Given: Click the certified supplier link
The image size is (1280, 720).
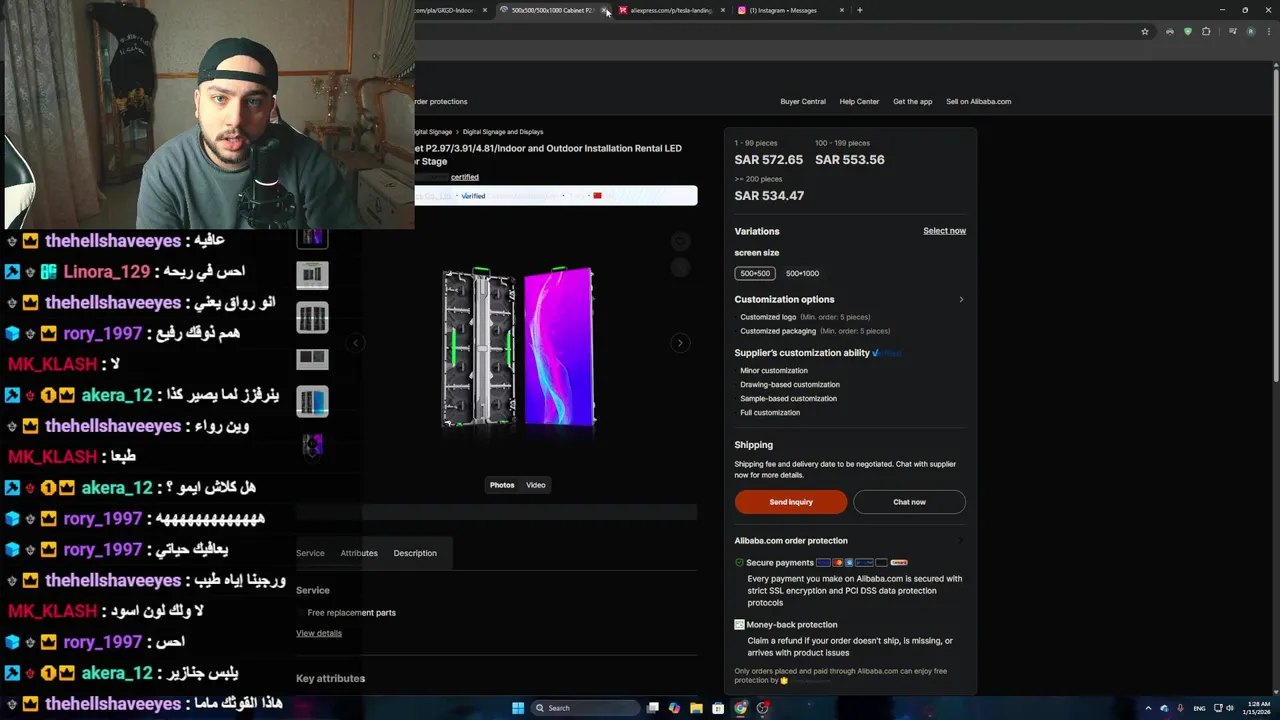Looking at the screenshot, I should click(x=464, y=177).
